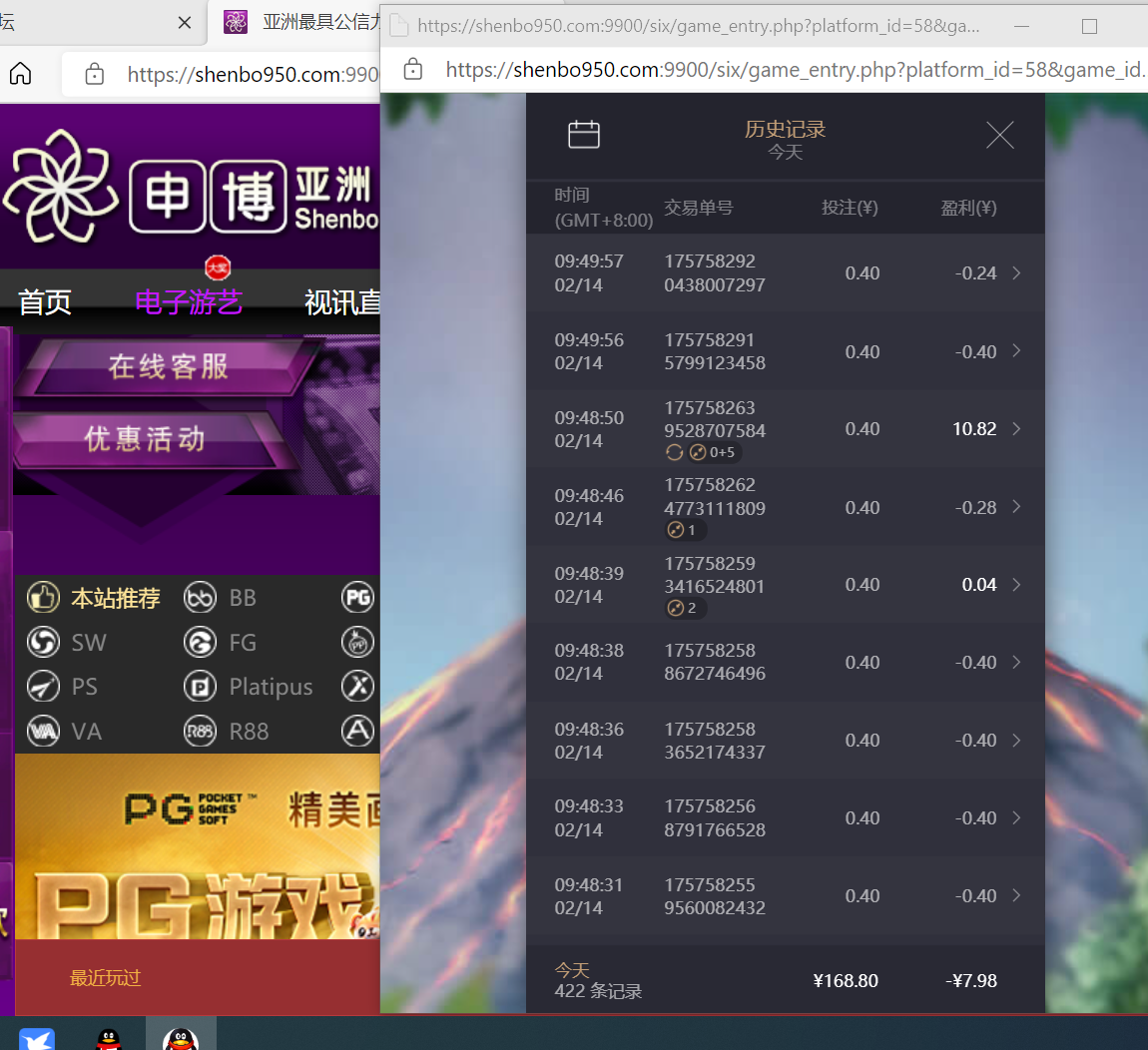Click the PP provider icon right of FG
Screen dimensions: 1148x1050
[358, 642]
